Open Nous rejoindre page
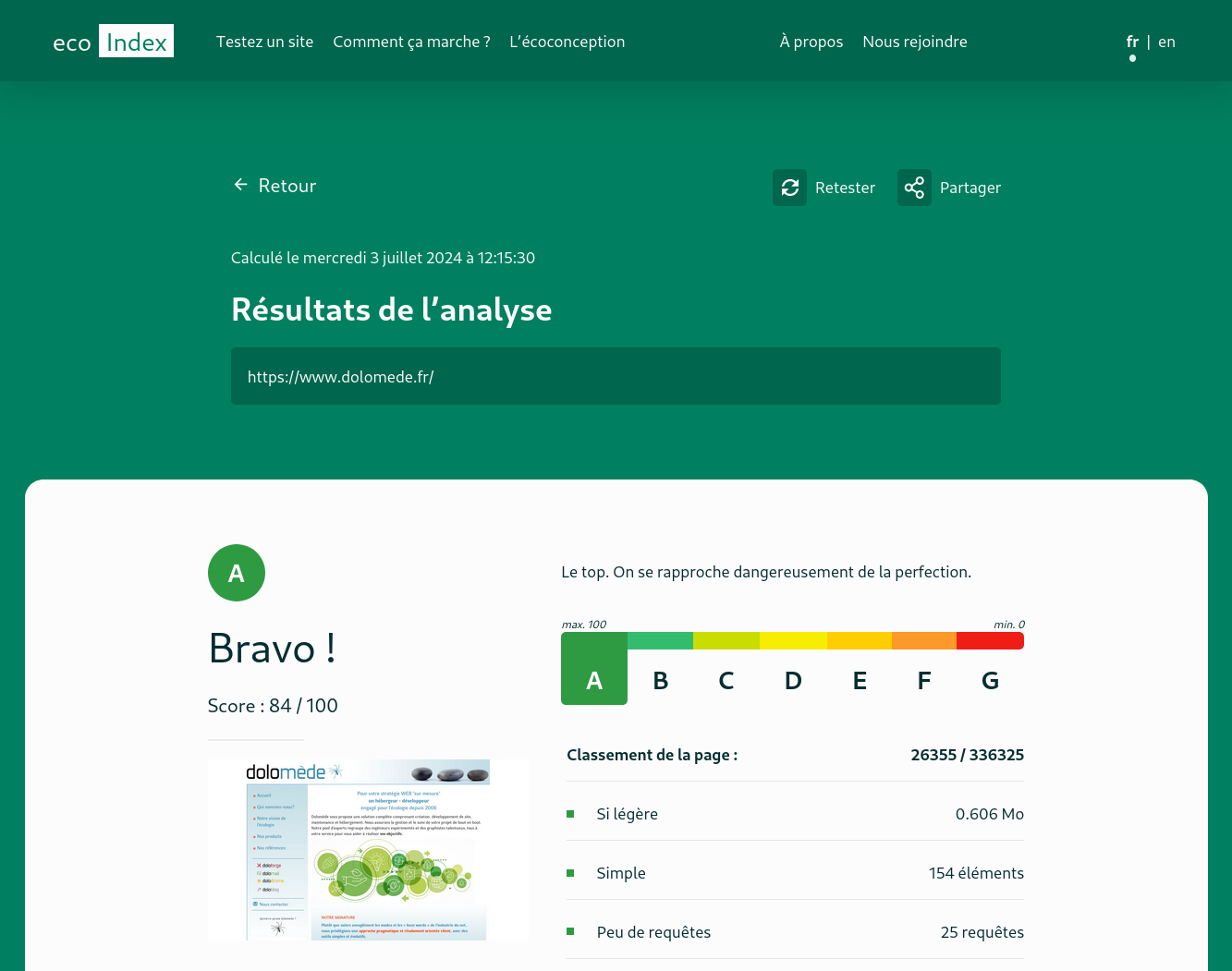Viewport: 1232px width, 971px height. 915,42
